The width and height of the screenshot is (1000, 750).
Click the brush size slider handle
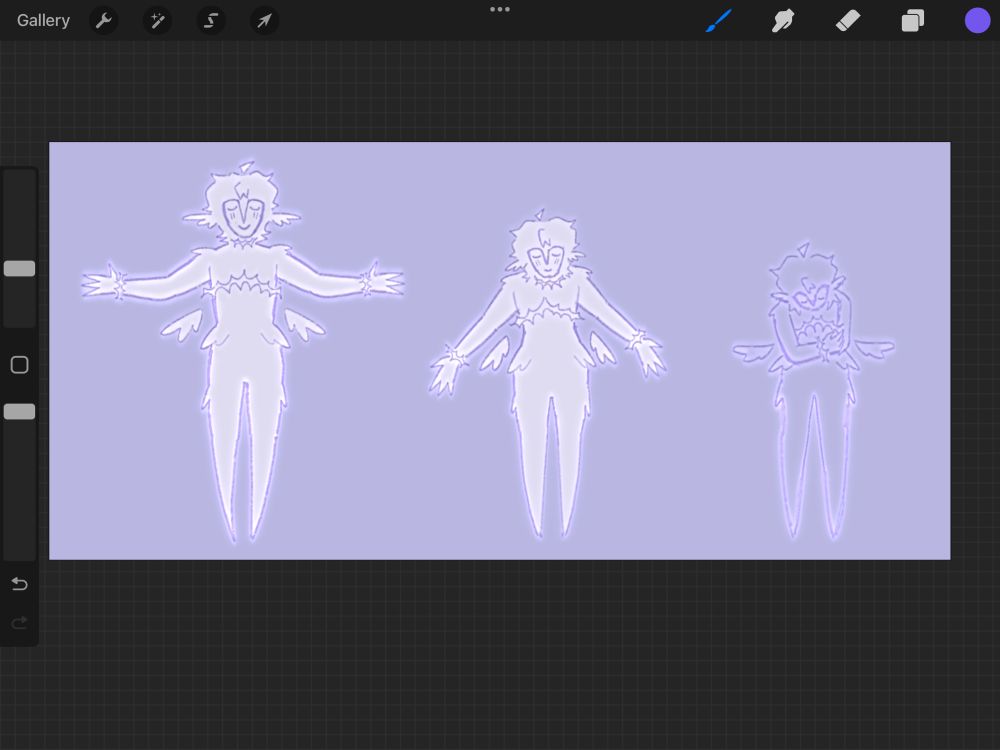20,268
